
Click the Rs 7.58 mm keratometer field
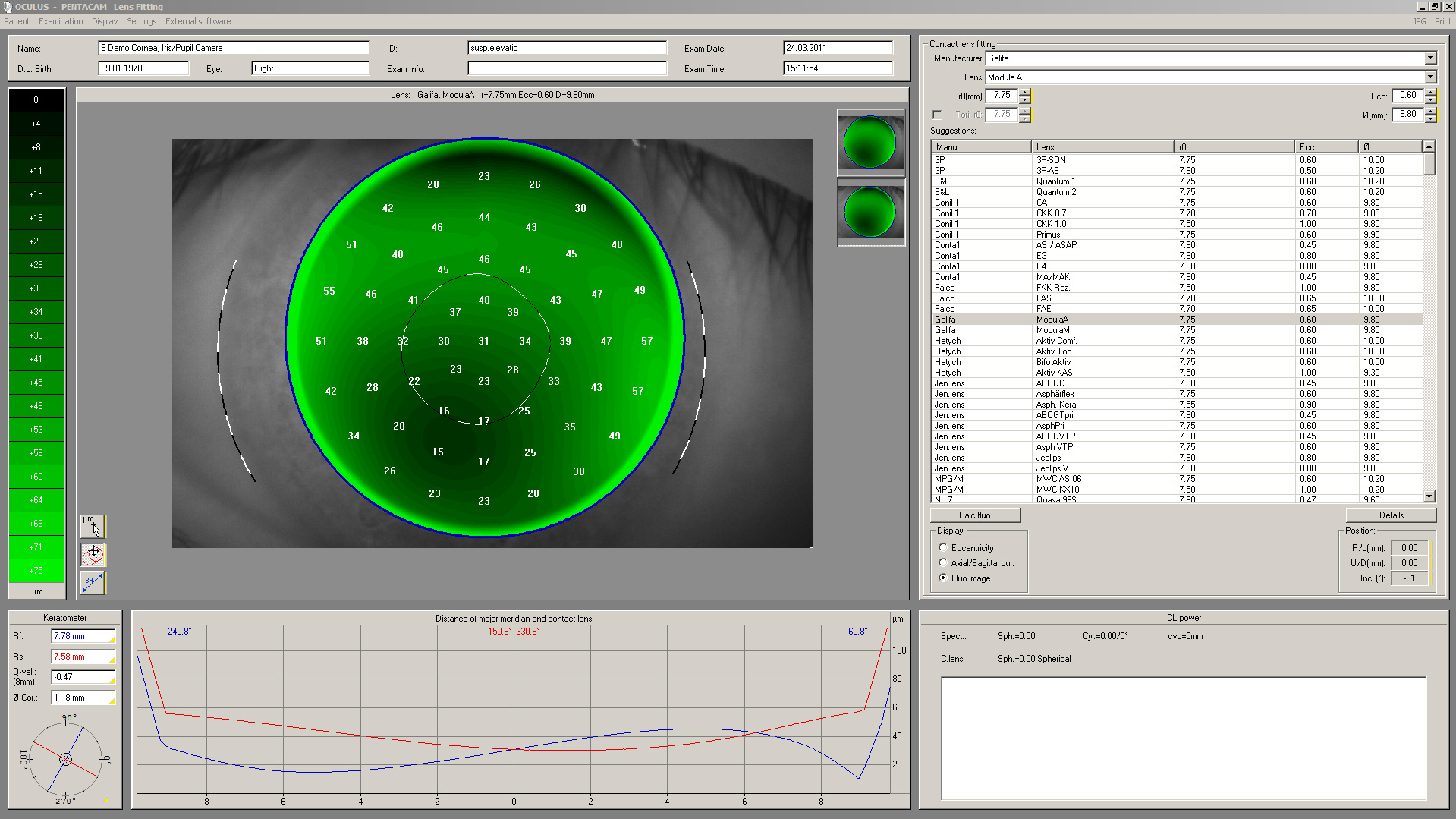pos(83,657)
